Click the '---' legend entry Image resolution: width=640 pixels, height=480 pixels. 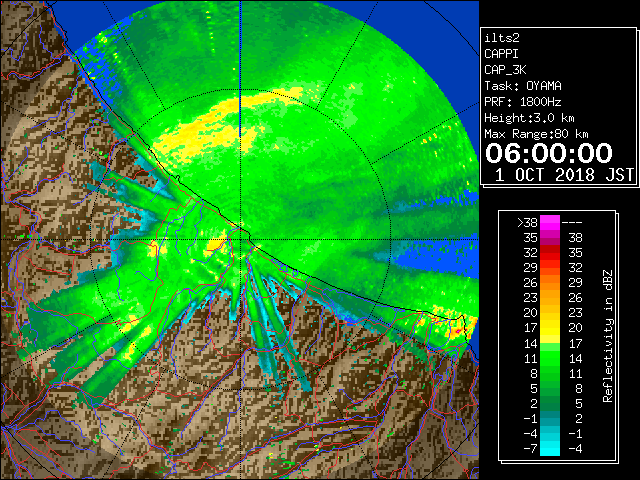pos(572,223)
